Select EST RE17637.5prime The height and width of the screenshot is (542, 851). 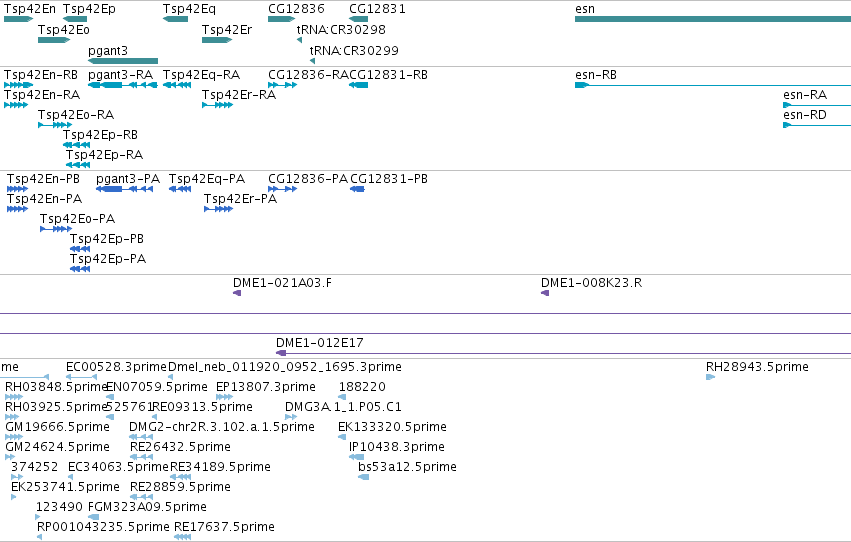pos(224,527)
